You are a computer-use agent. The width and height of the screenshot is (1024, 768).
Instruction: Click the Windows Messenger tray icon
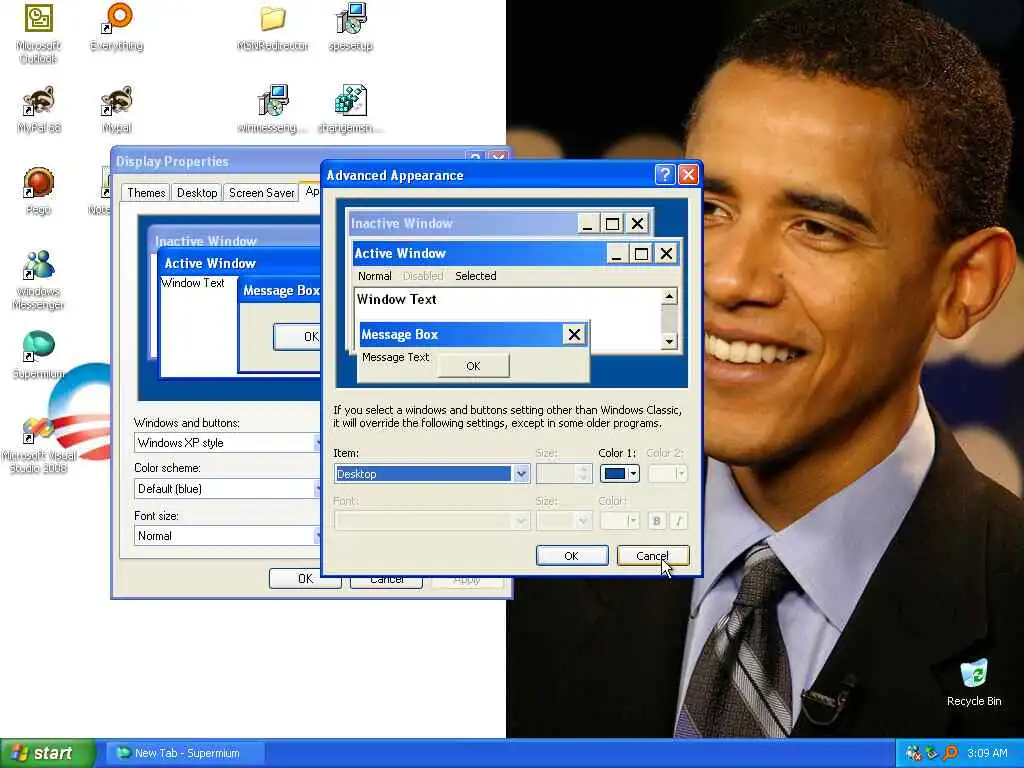click(913, 753)
